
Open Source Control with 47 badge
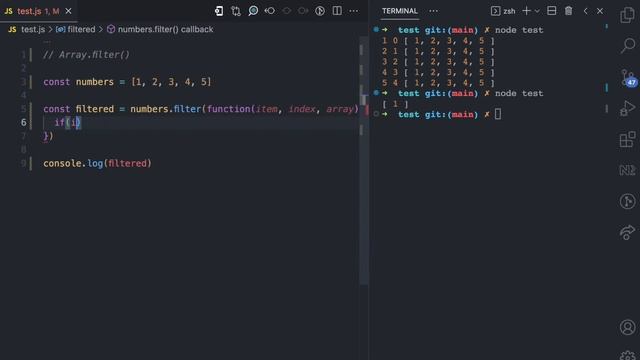(628, 77)
